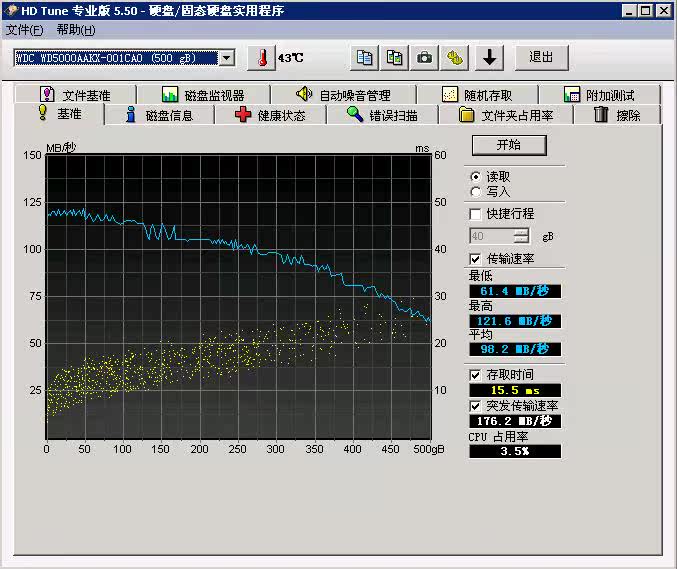Image resolution: width=677 pixels, height=569 pixels.
Task: Toggle the 突发传输速率 checkbox
Action: pyautogui.click(x=475, y=406)
